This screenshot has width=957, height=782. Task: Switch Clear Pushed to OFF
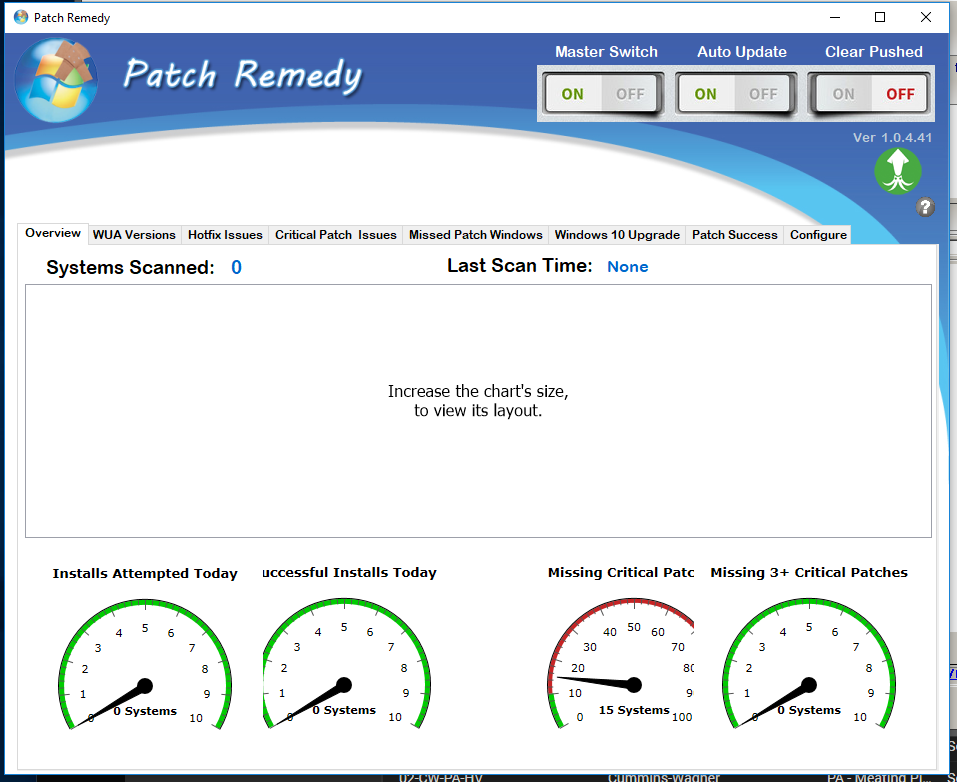[900, 94]
